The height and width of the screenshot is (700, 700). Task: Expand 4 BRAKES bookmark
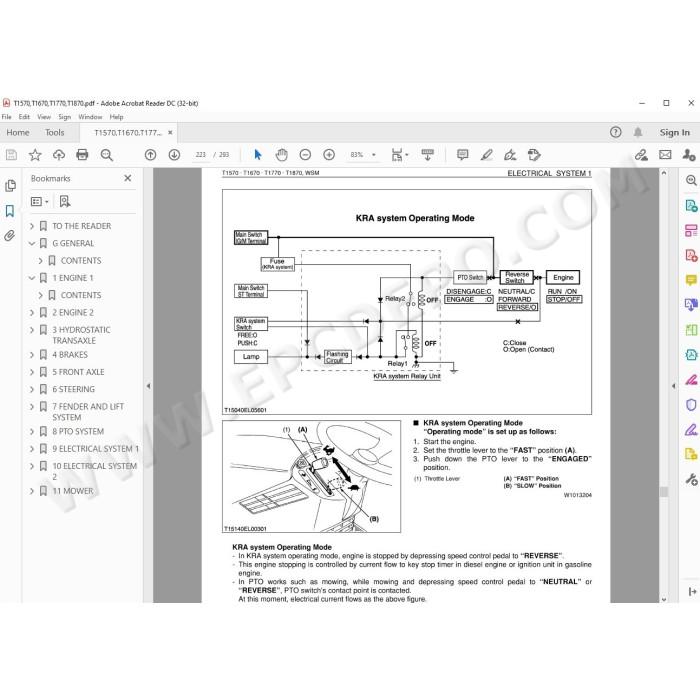click(32, 355)
